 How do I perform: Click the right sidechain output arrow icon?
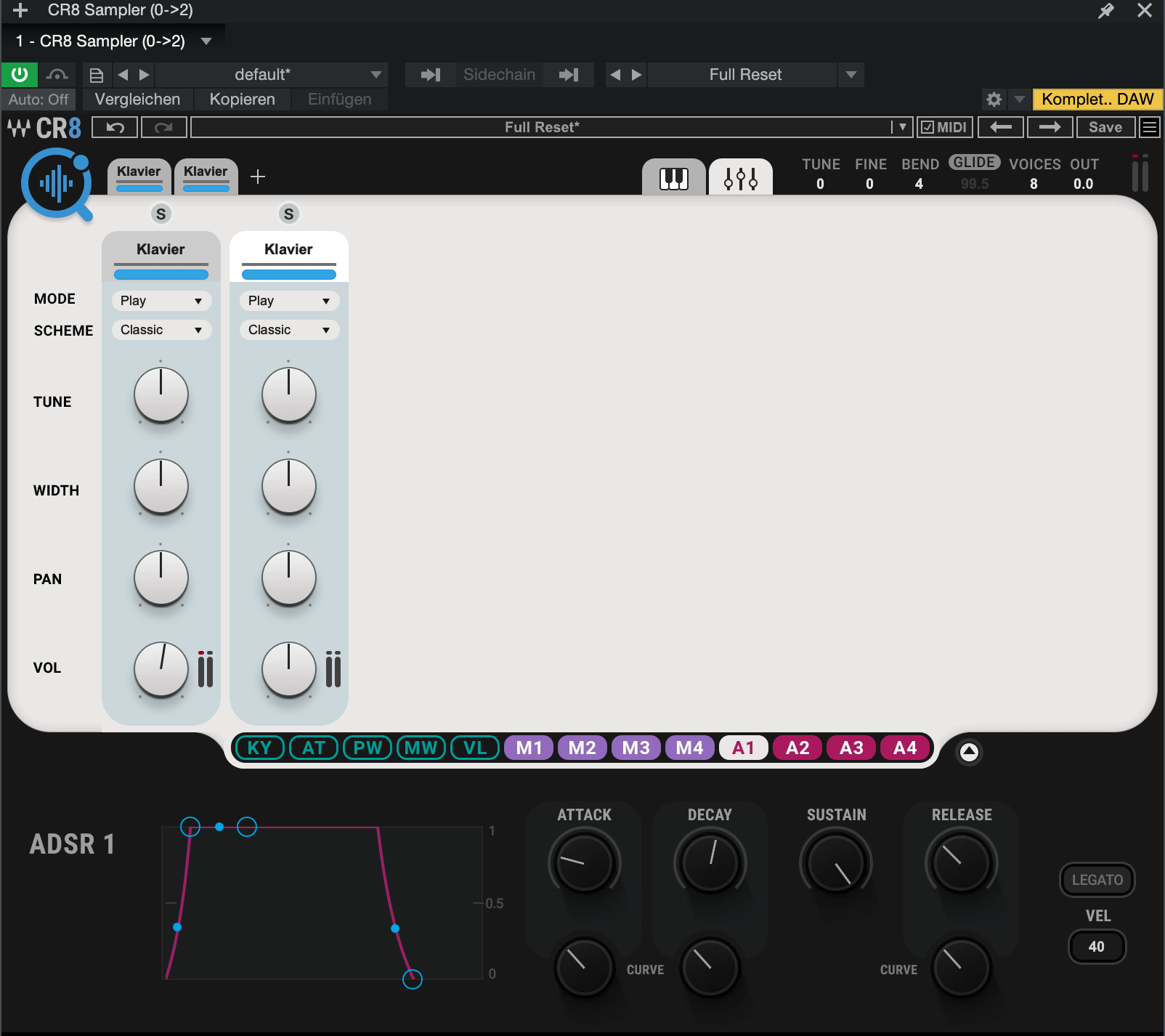click(x=568, y=75)
